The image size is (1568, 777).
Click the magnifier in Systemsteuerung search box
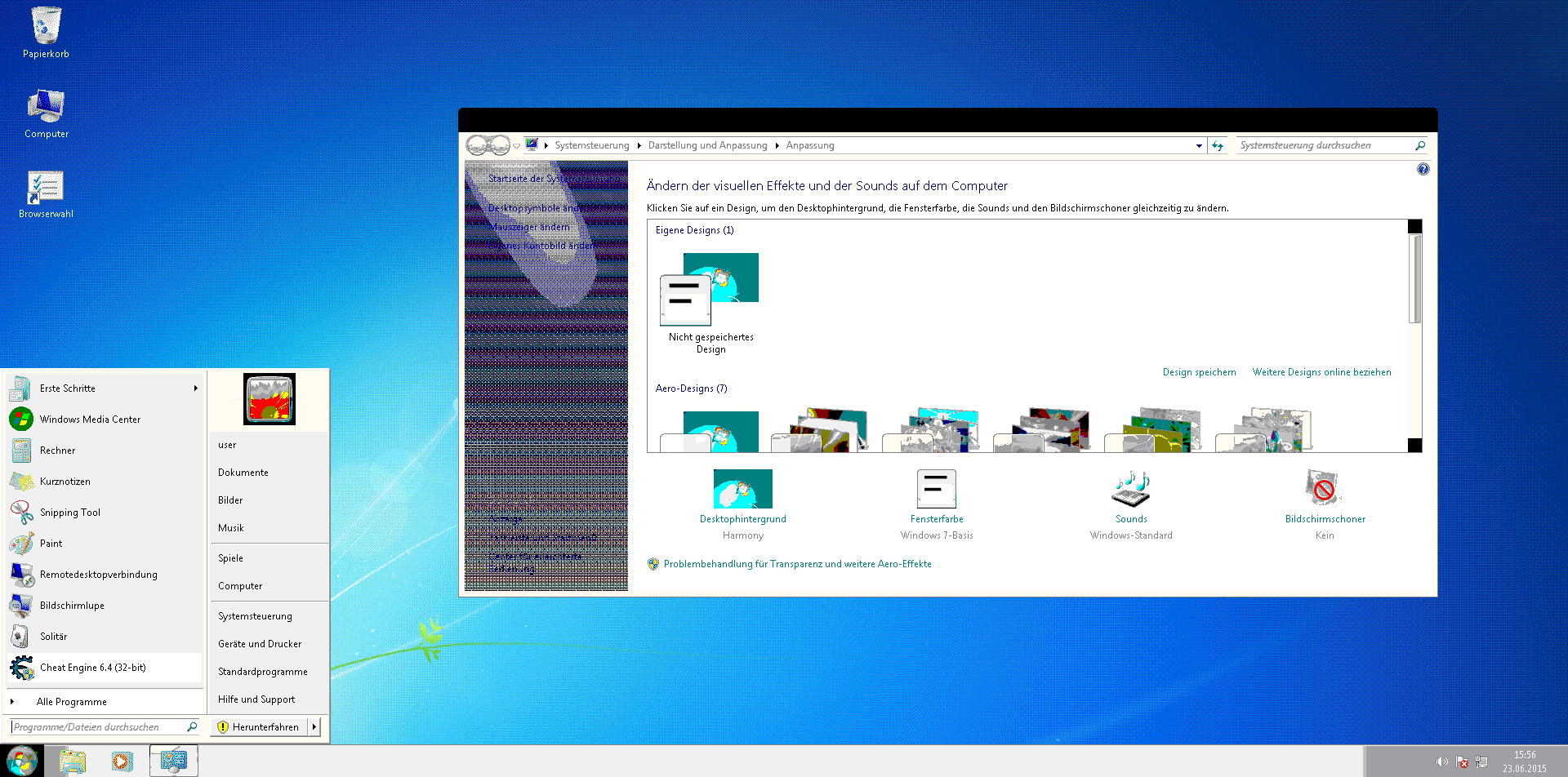click(x=1420, y=145)
